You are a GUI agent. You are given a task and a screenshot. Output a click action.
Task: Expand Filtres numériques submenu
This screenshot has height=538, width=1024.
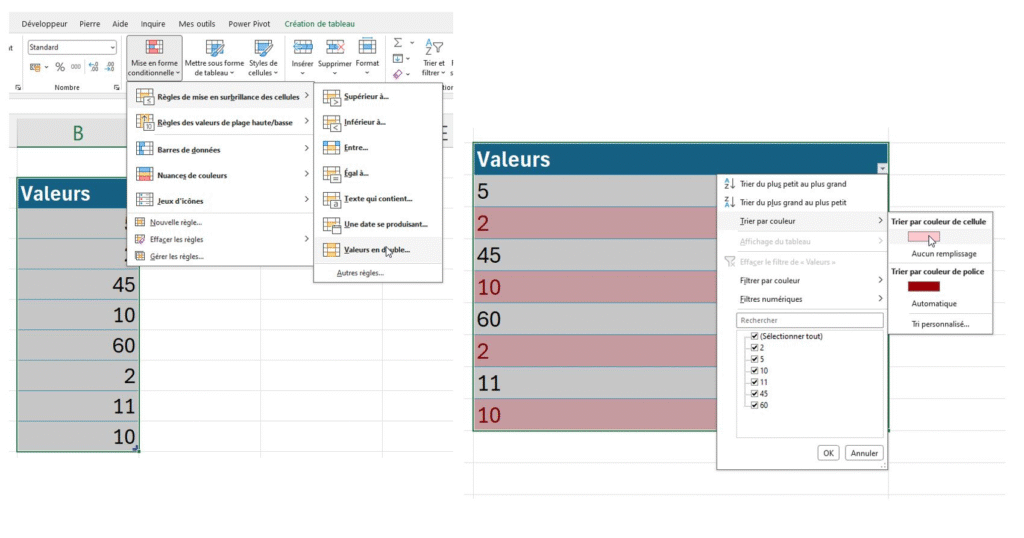802,299
